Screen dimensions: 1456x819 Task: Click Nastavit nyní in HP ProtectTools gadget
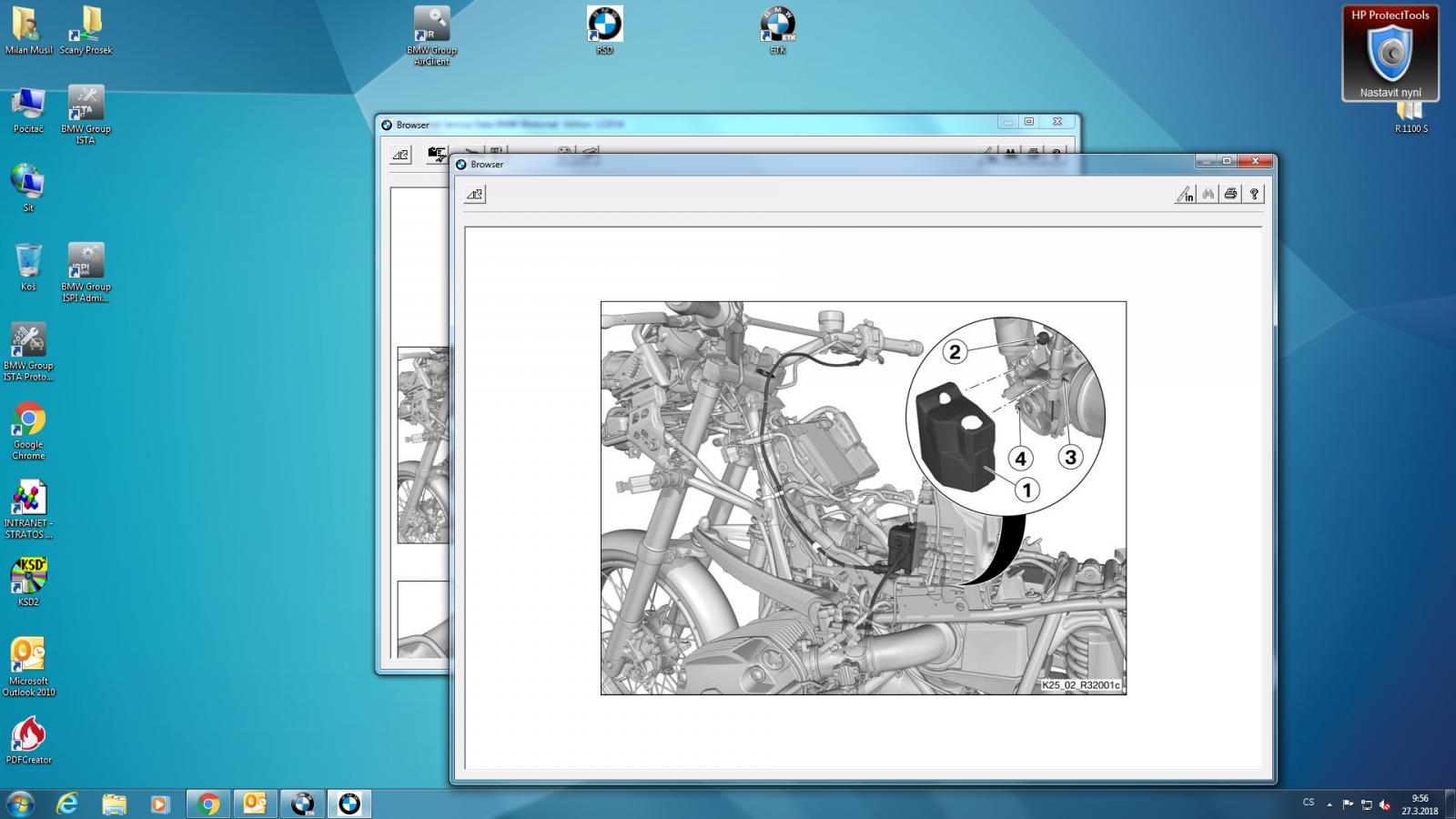1390,93
